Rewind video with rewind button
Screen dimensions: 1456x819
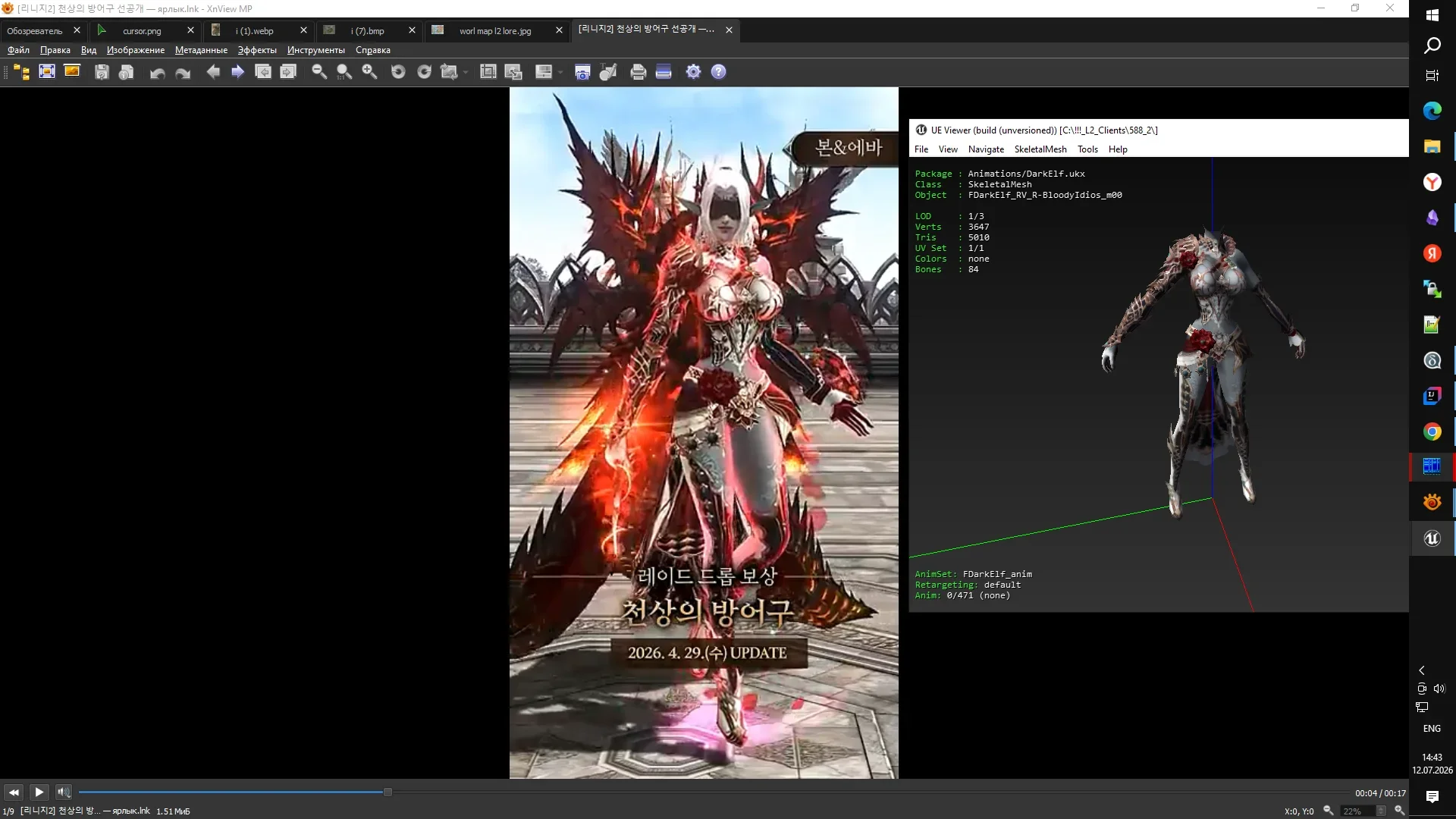14,792
